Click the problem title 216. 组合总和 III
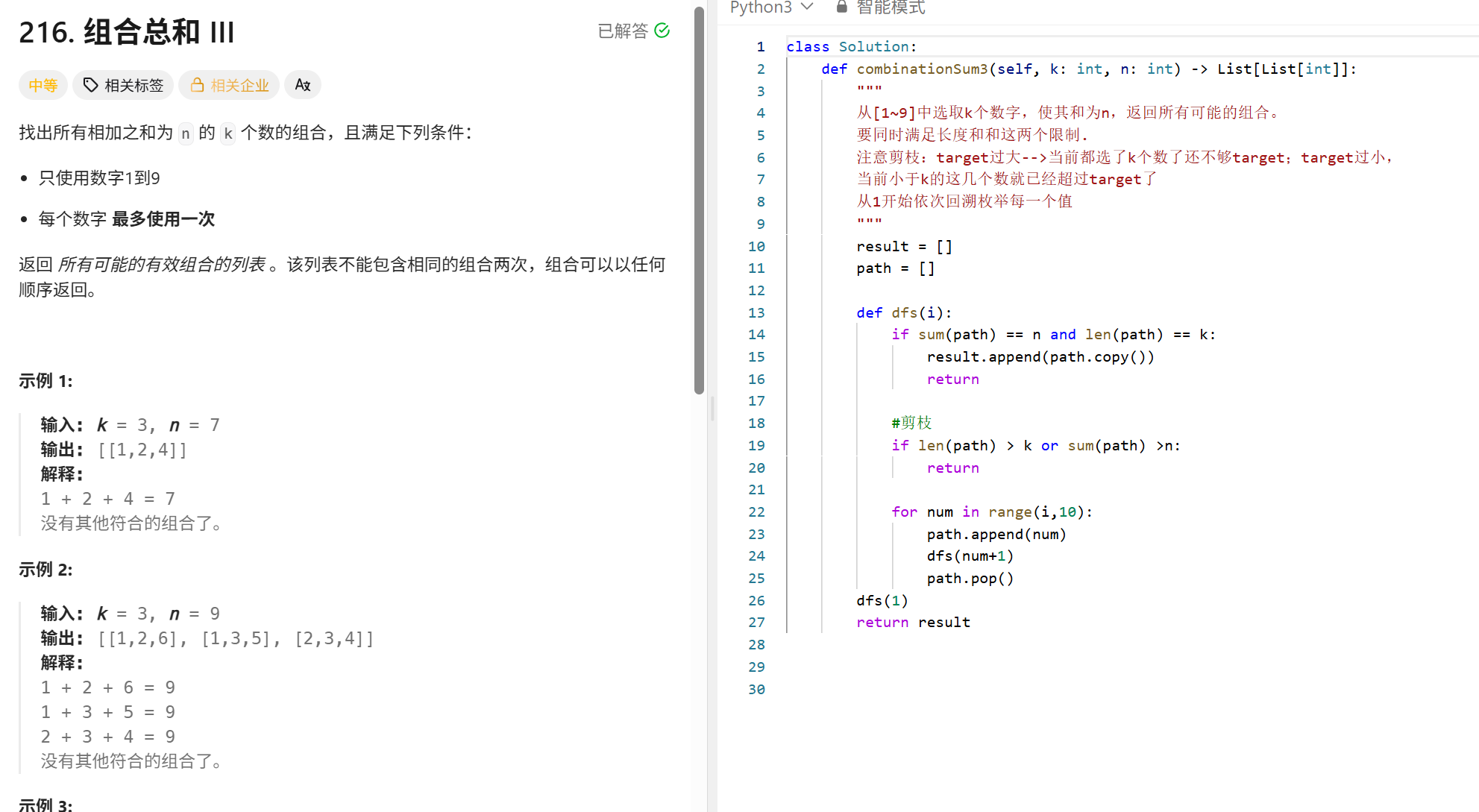Viewport: 1479px width, 812px height. coord(127,32)
